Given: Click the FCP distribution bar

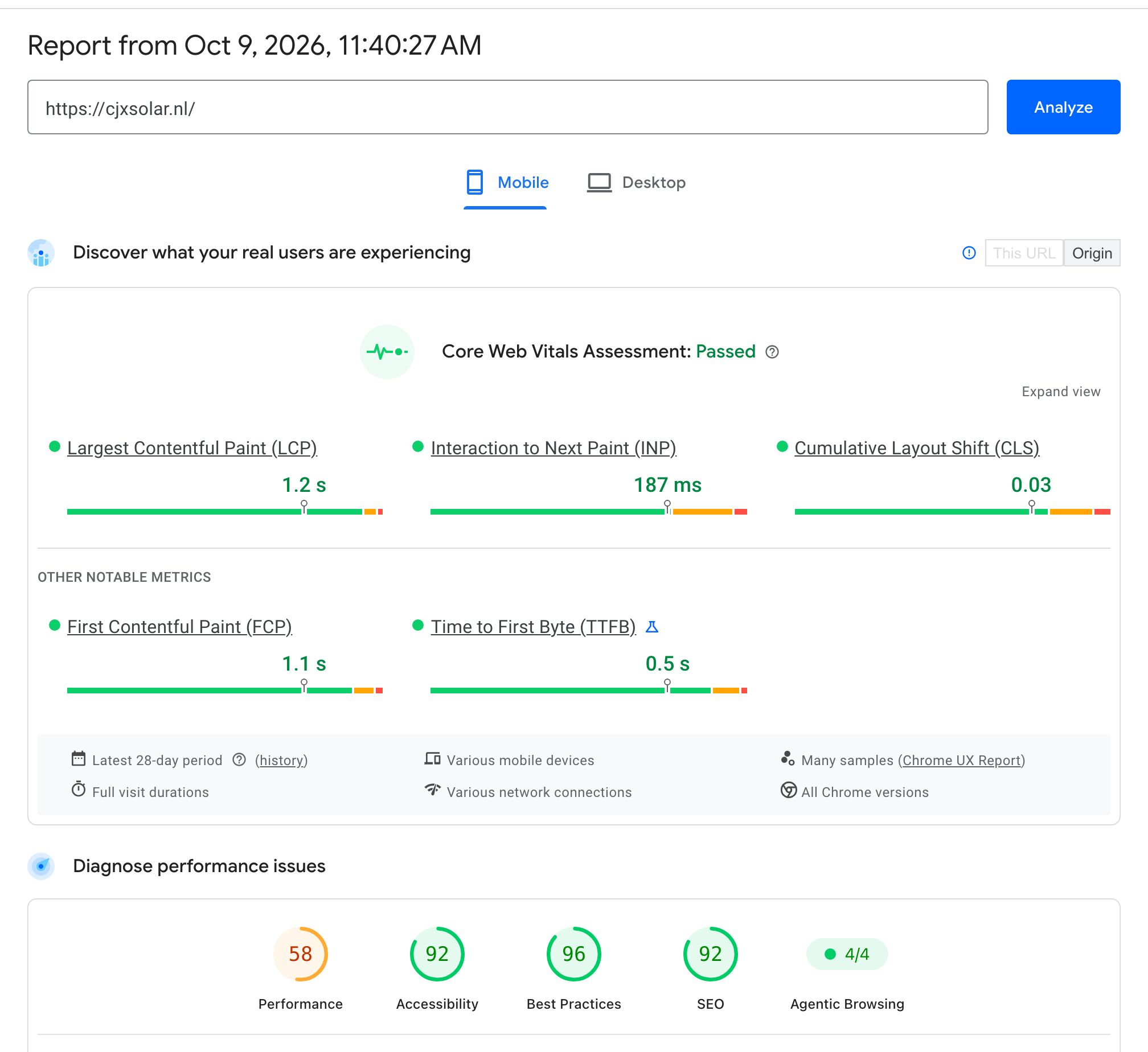Looking at the screenshot, I should [x=225, y=691].
